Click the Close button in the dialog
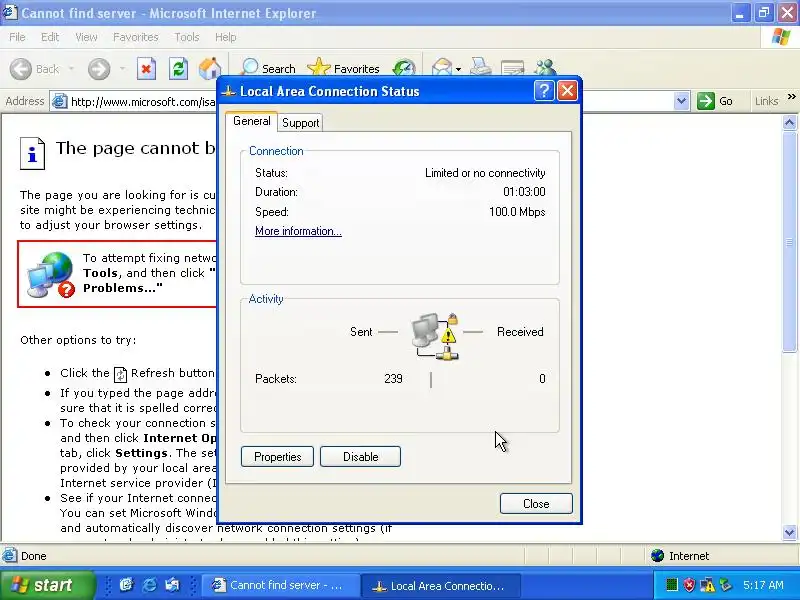Image resolution: width=800 pixels, height=600 pixels. click(536, 504)
